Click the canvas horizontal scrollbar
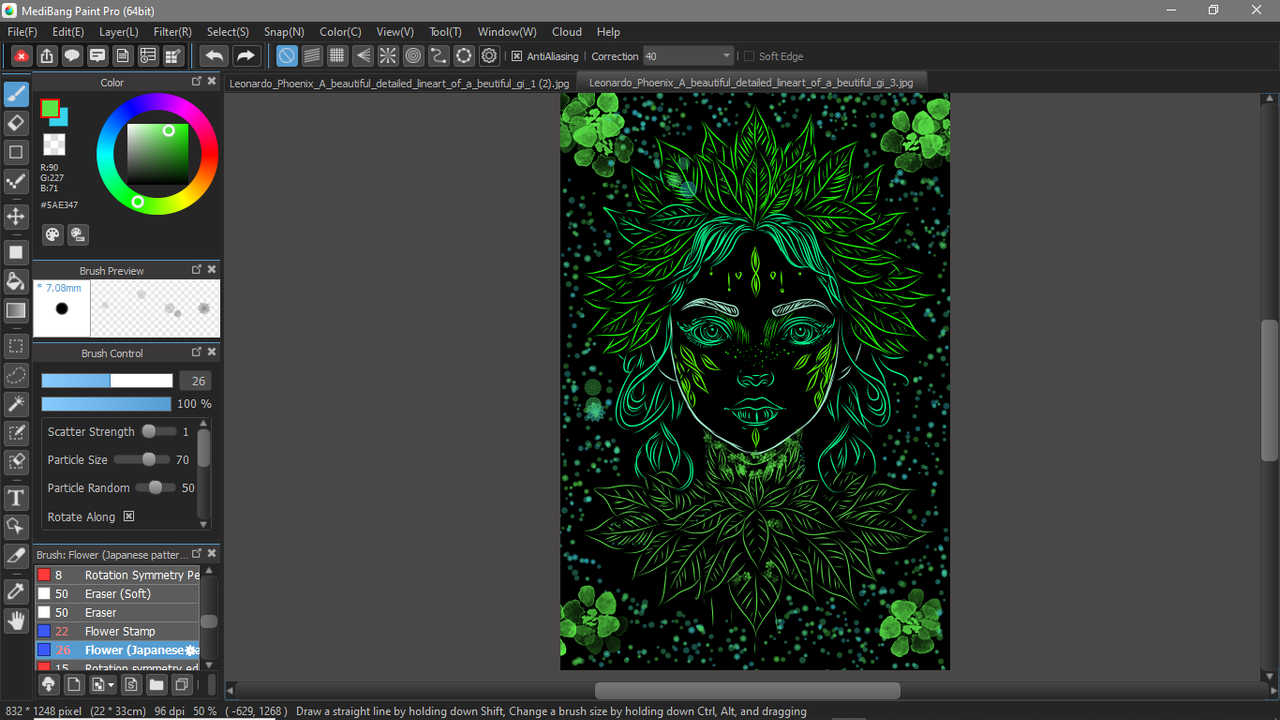 (747, 691)
